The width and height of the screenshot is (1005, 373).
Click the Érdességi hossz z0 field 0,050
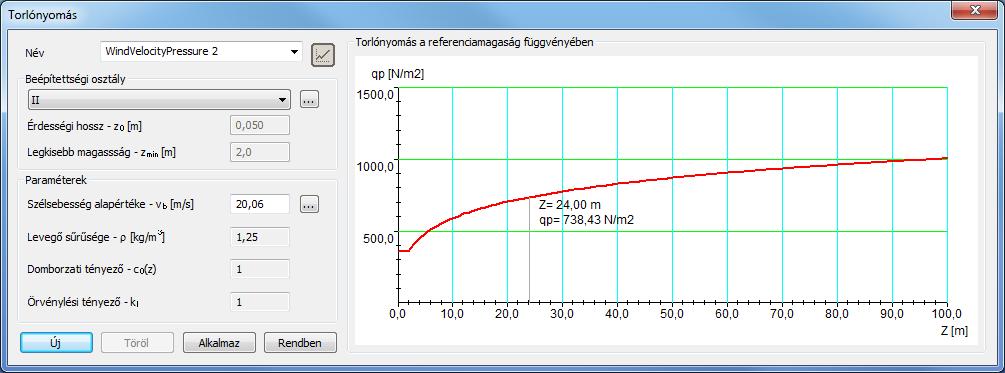pyautogui.click(x=260, y=126)
